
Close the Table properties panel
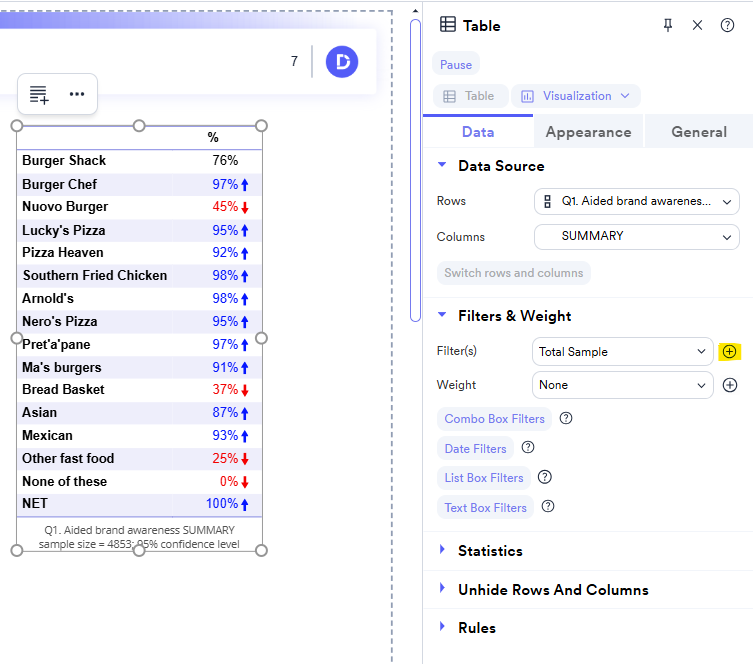tap(697, 25)
